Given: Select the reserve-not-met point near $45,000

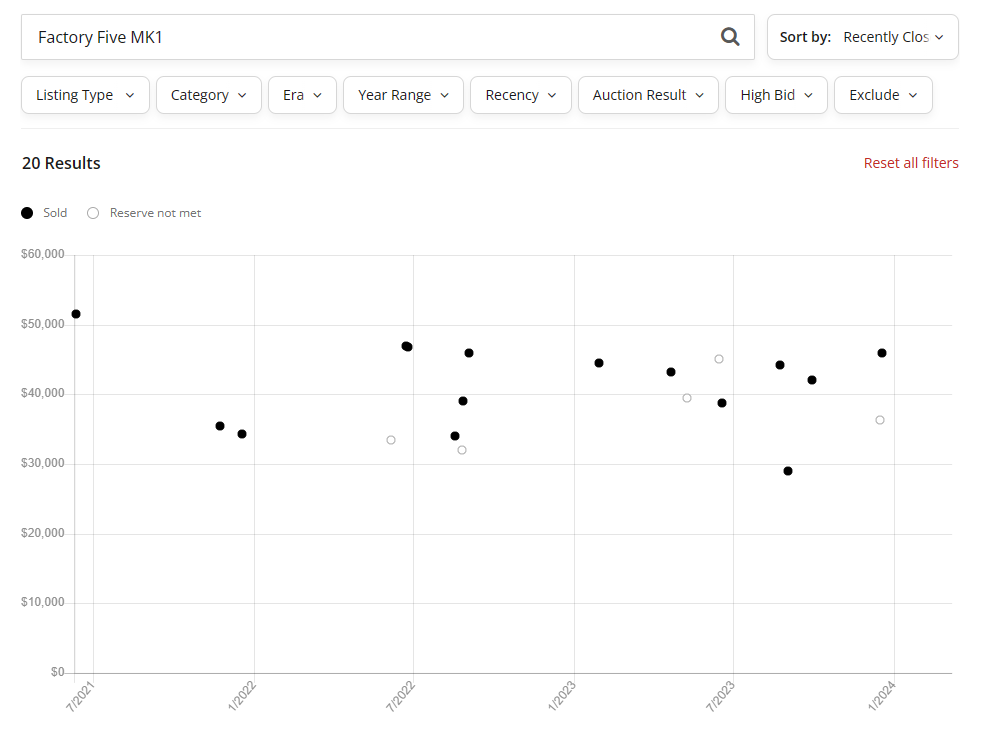Looking at the screenshot, I should tap(718, 359).
